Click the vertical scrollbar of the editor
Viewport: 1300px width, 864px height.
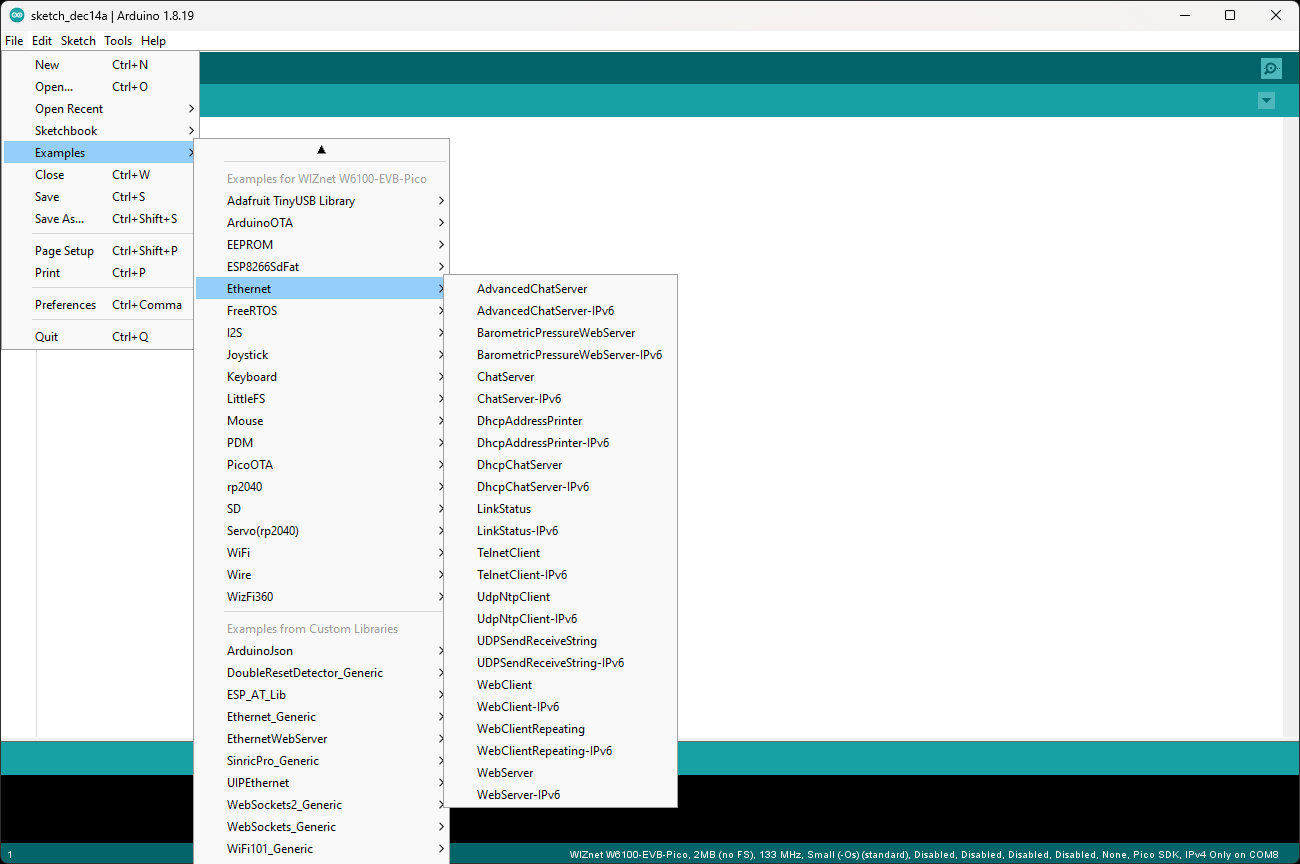(x=1290, y=427)
